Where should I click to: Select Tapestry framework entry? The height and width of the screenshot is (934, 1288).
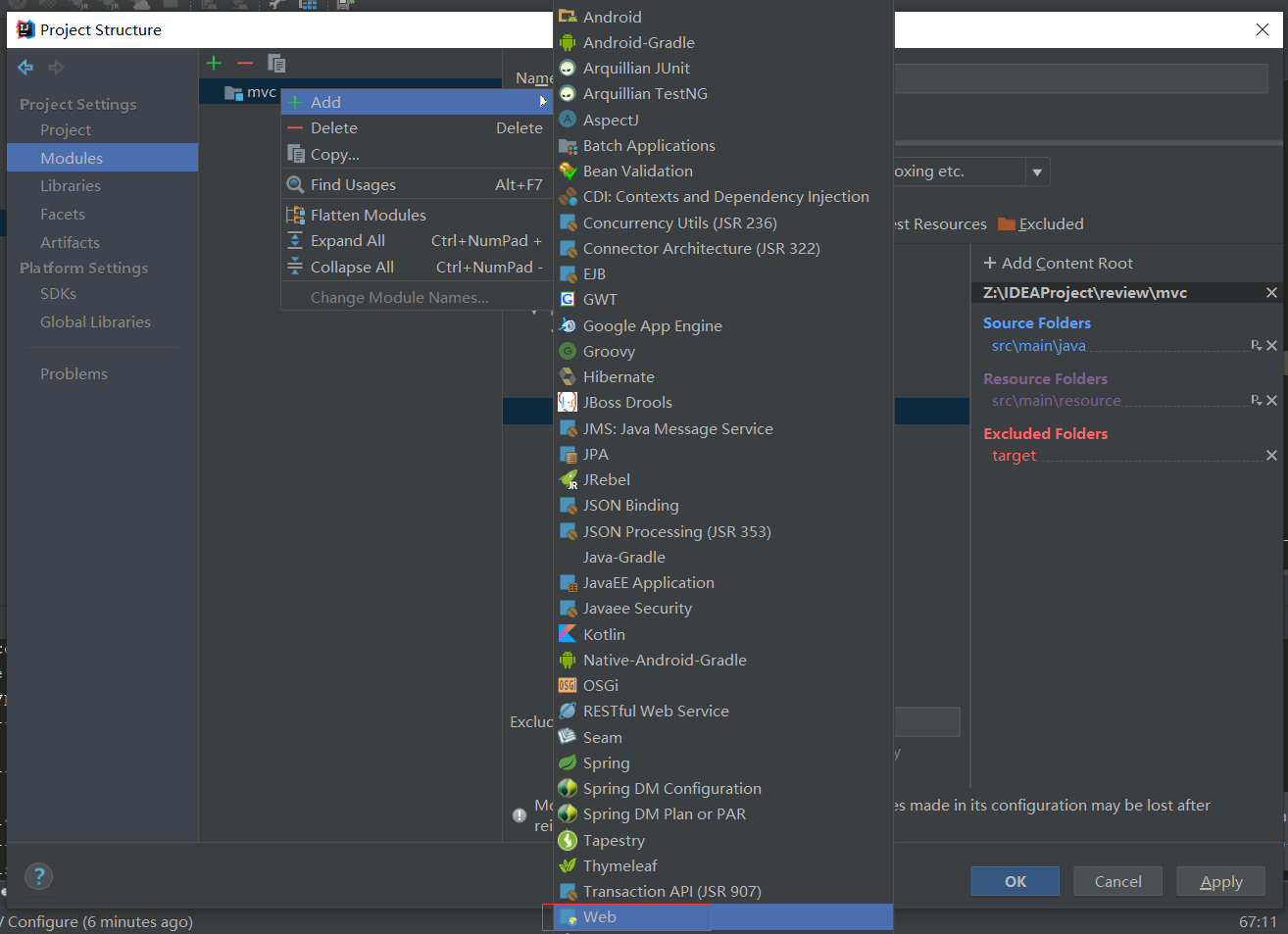click(x=723, y=840)
